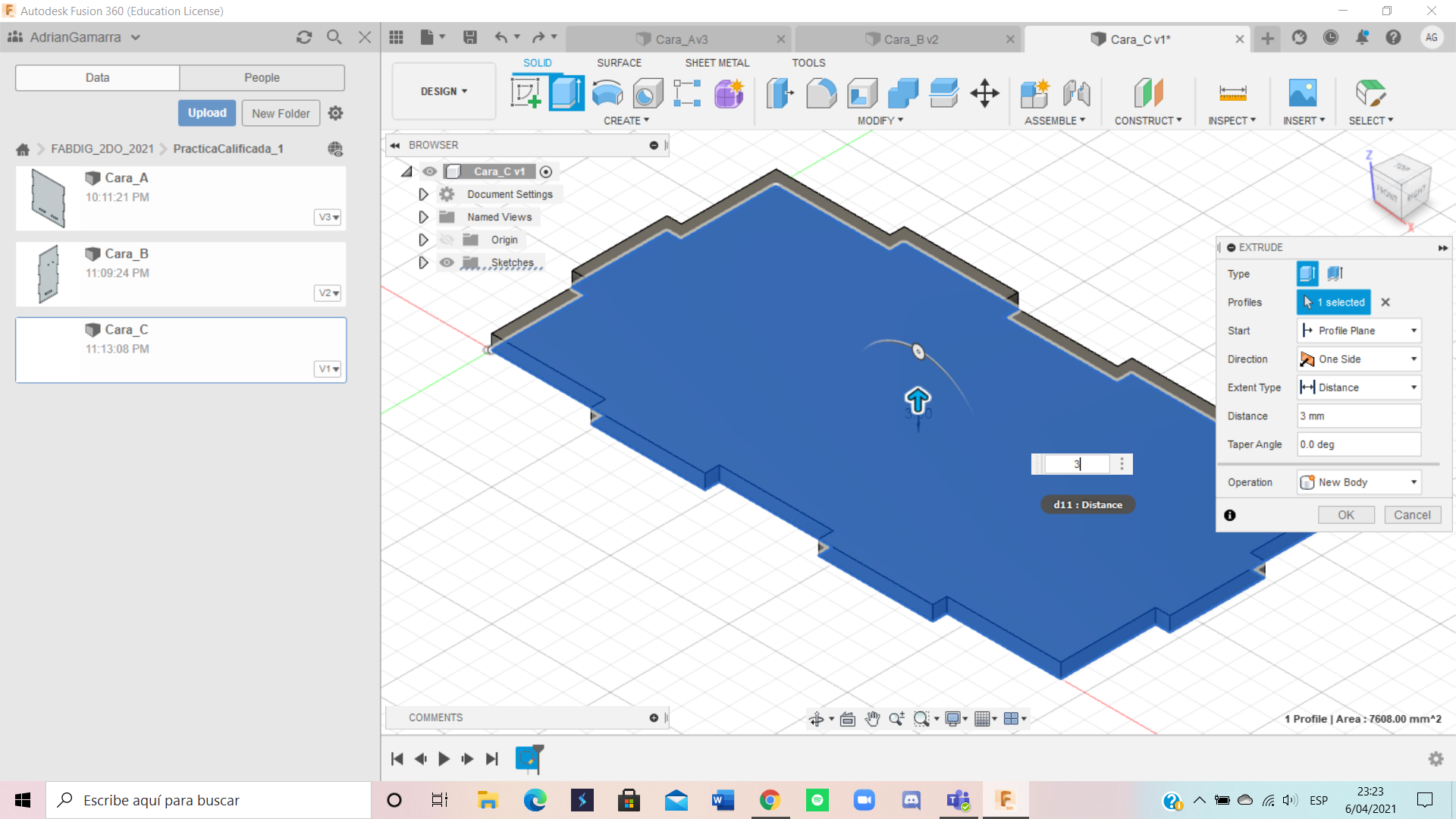Open the Pan tool in navigation bar
The height and width of the screenshot is (819, 1456).
[x=872, y=719]
